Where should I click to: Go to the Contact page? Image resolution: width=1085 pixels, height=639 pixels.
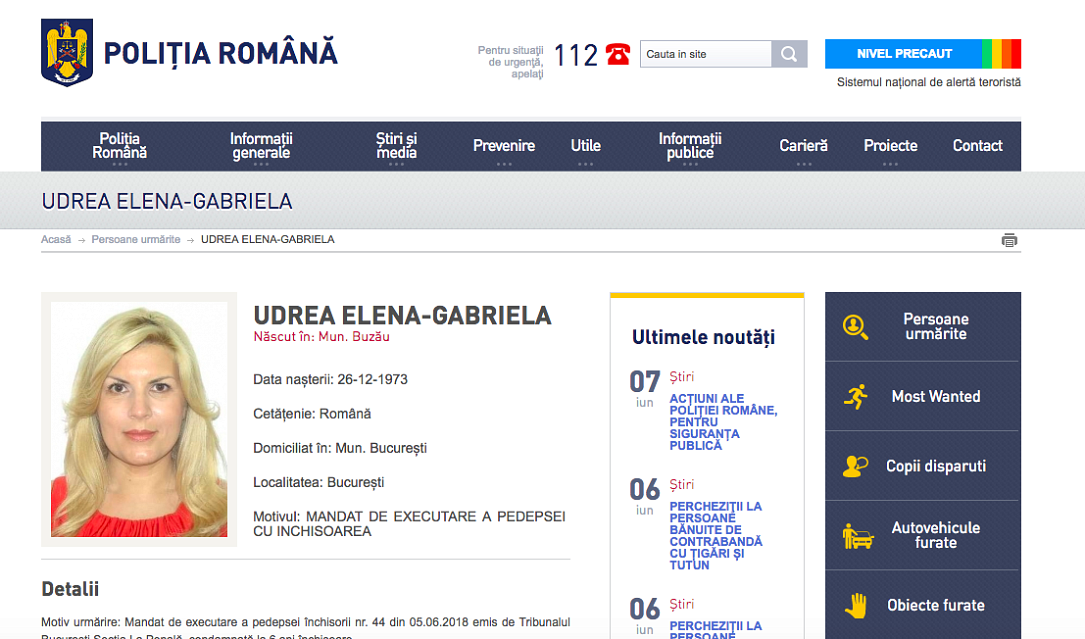pos(977,146)
